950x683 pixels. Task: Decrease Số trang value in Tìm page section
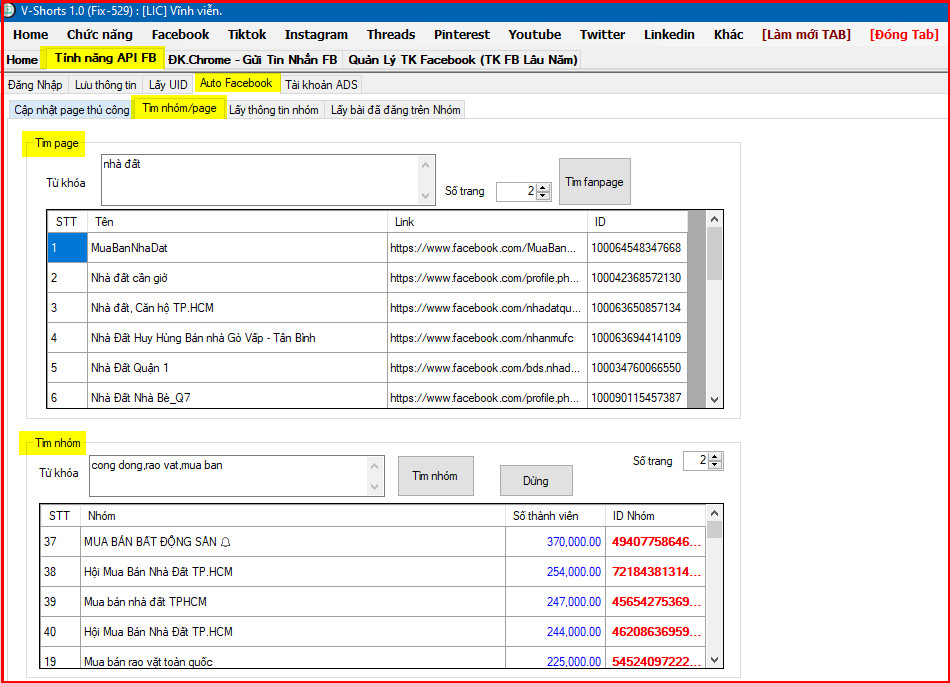(543, 195)
